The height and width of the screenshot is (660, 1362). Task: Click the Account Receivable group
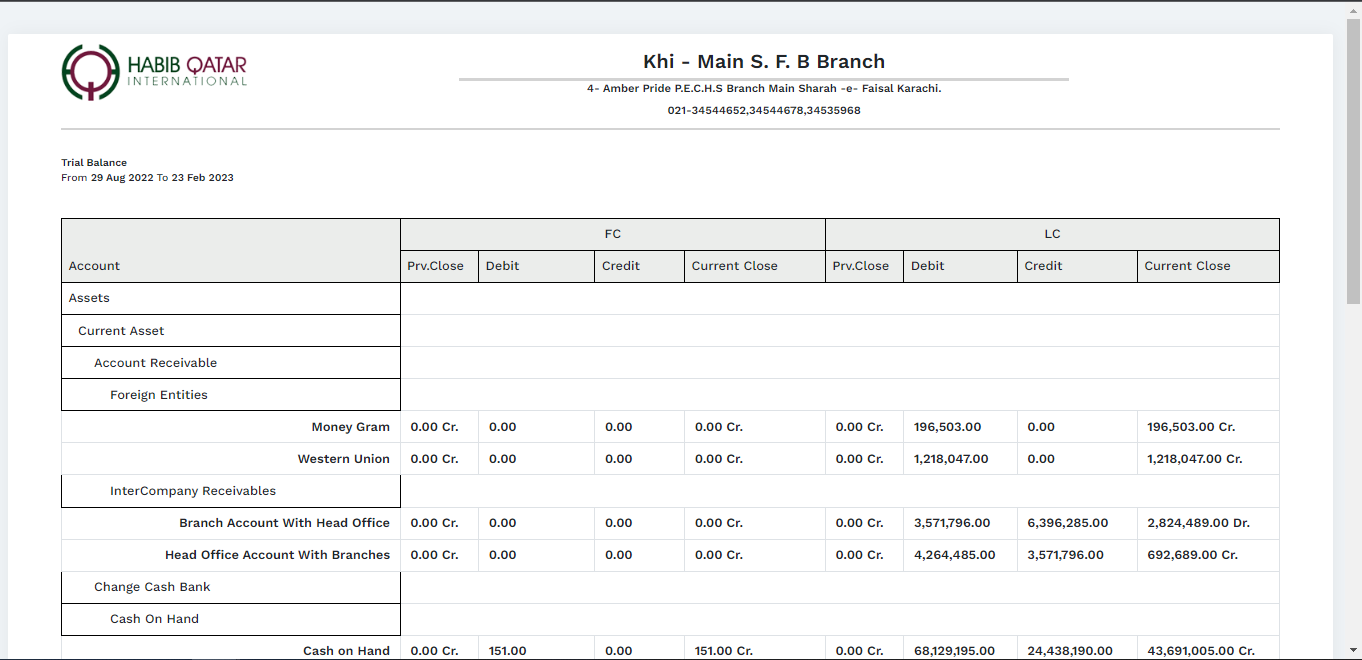(155, 363)
